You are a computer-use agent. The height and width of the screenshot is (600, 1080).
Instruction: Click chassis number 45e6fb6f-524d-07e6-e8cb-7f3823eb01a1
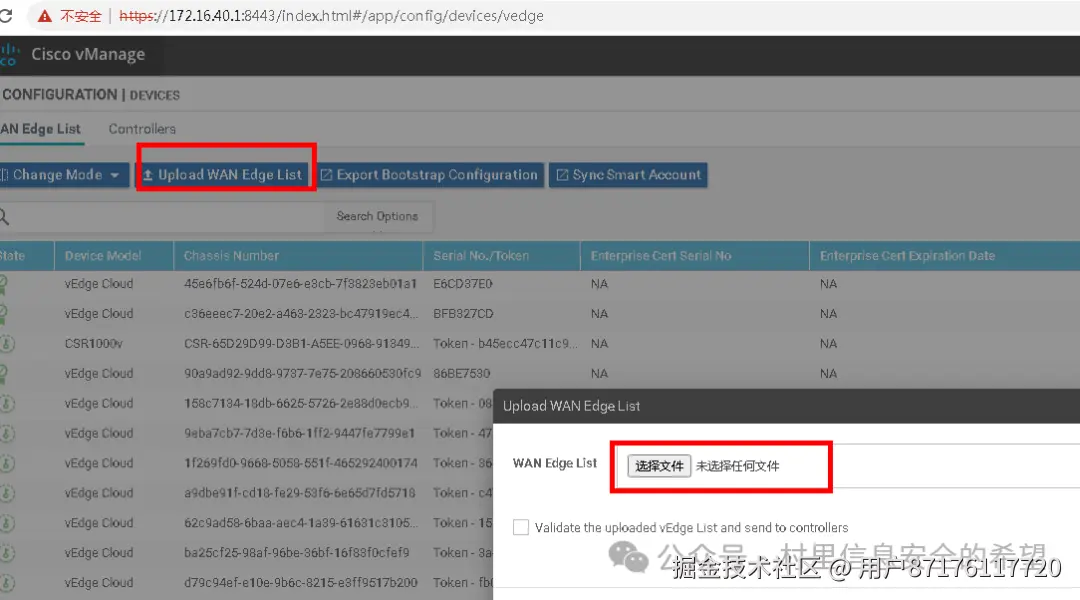click(300, 284)
